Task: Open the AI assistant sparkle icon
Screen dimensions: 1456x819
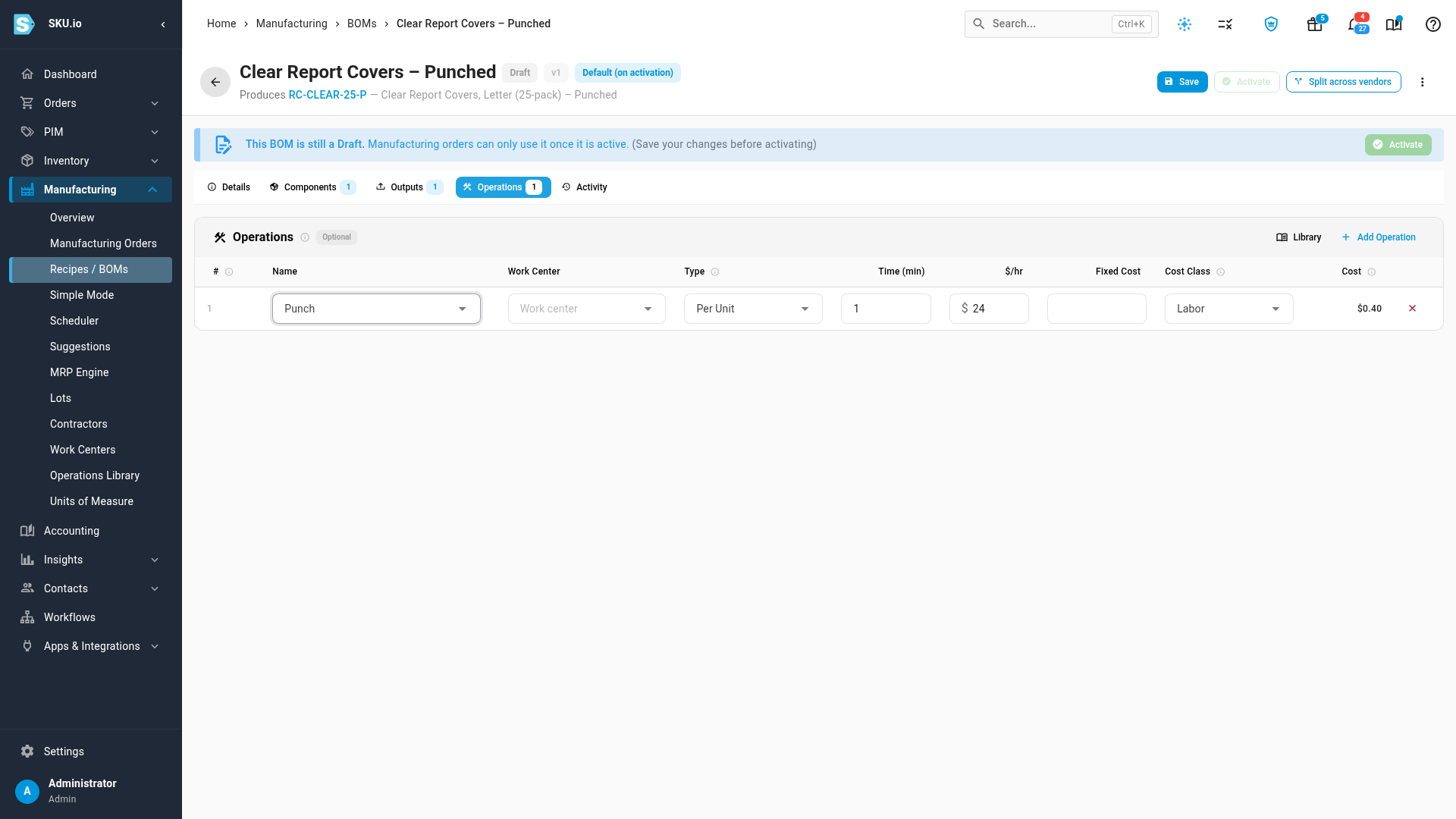Action: click(1185, 24)
